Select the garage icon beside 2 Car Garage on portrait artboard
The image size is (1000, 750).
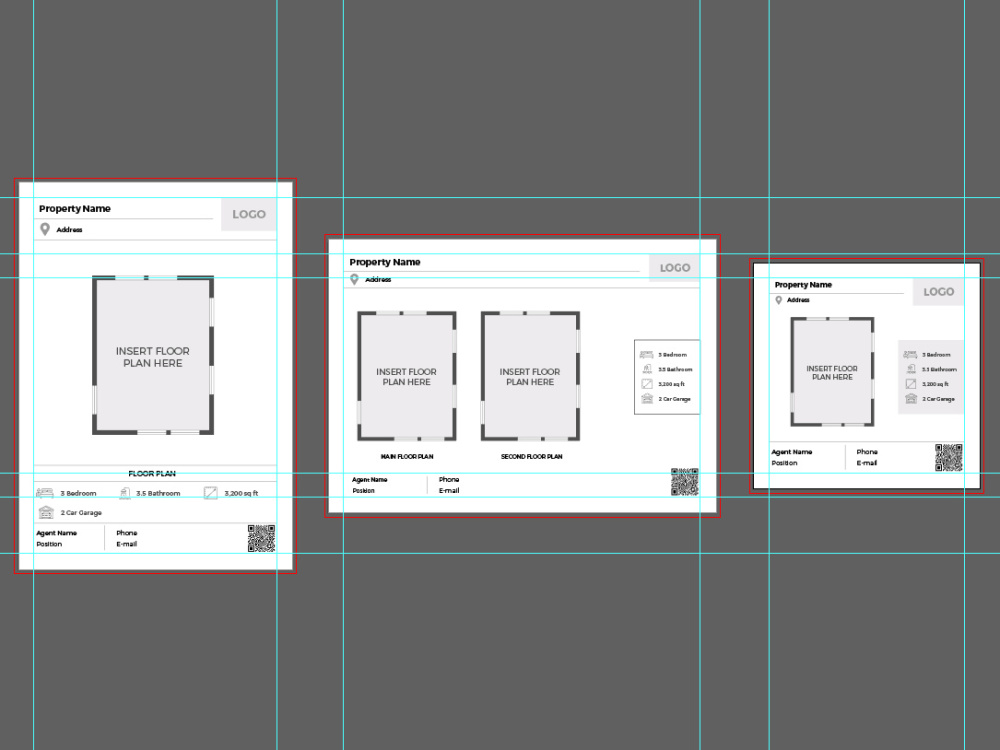(46, 512)
